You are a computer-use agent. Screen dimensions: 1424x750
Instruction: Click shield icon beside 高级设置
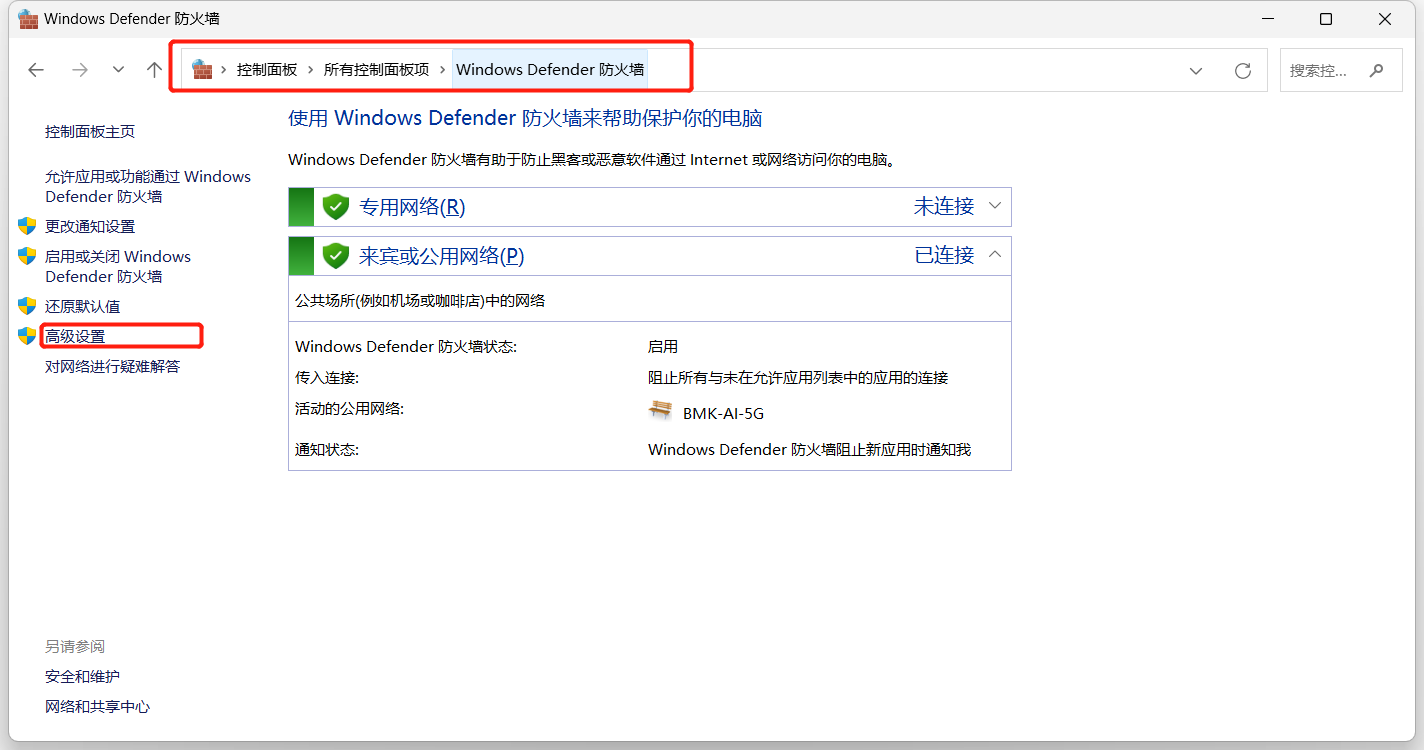click(x=27, y=336)
